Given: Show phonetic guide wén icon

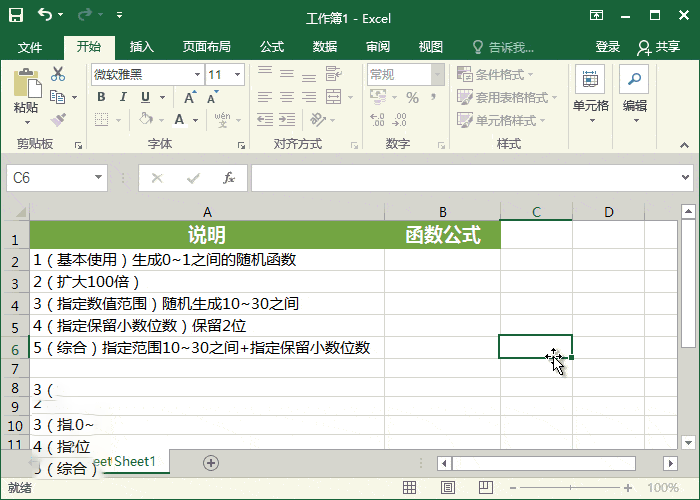Looking at the screenshot, I should (222, 120).
